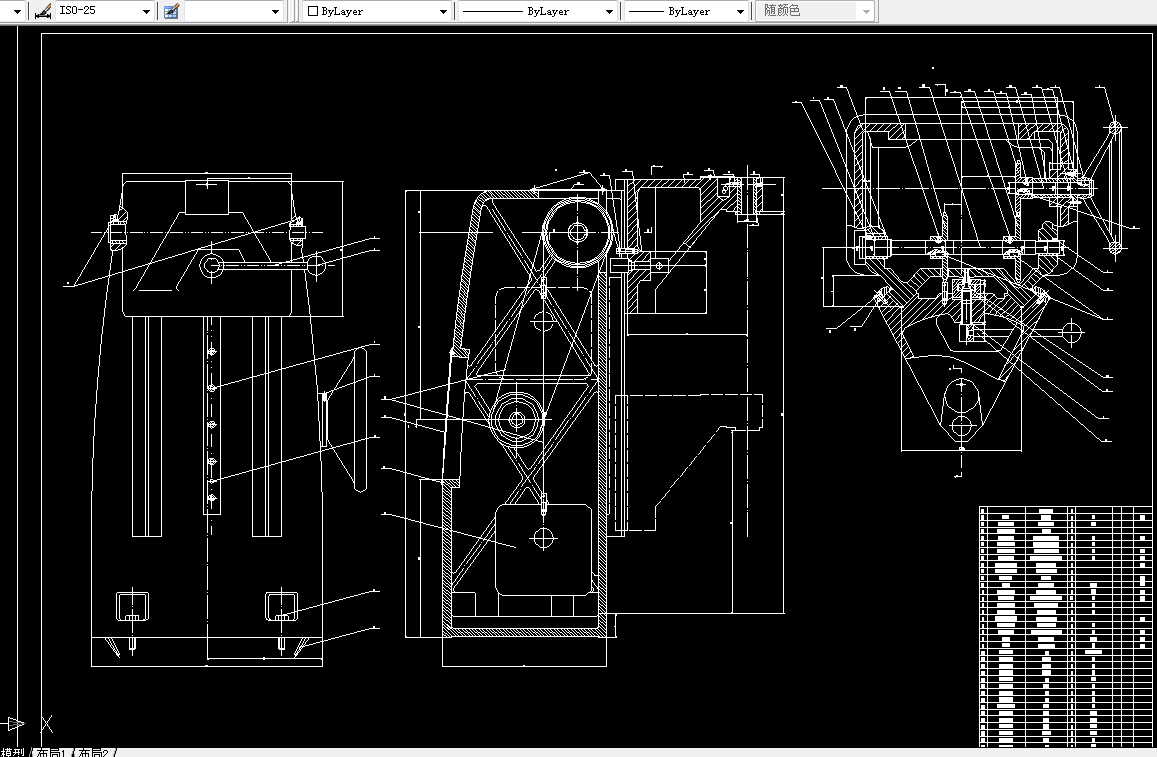Switch to the 布局1 layout tab

52,753
